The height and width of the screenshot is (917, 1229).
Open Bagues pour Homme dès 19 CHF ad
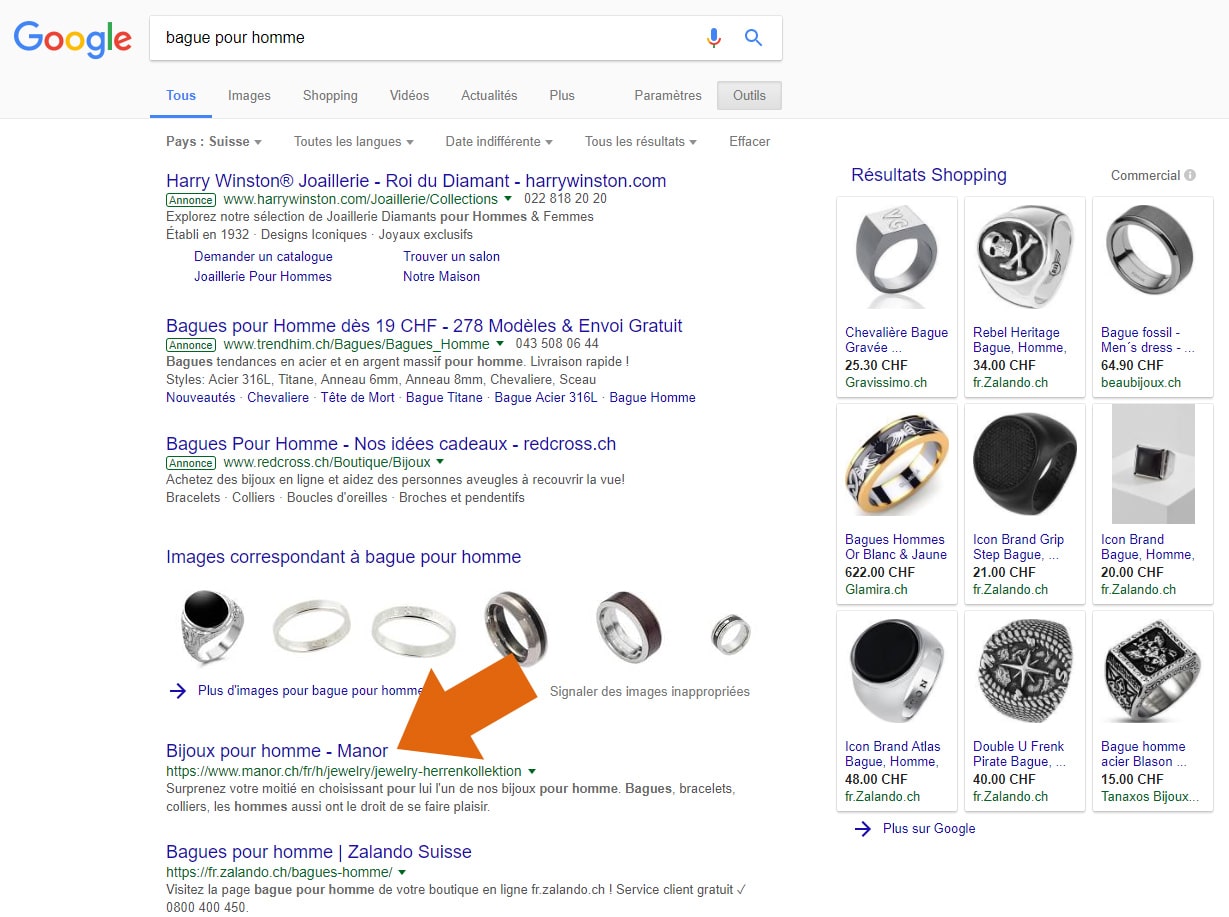click(424, 326)
